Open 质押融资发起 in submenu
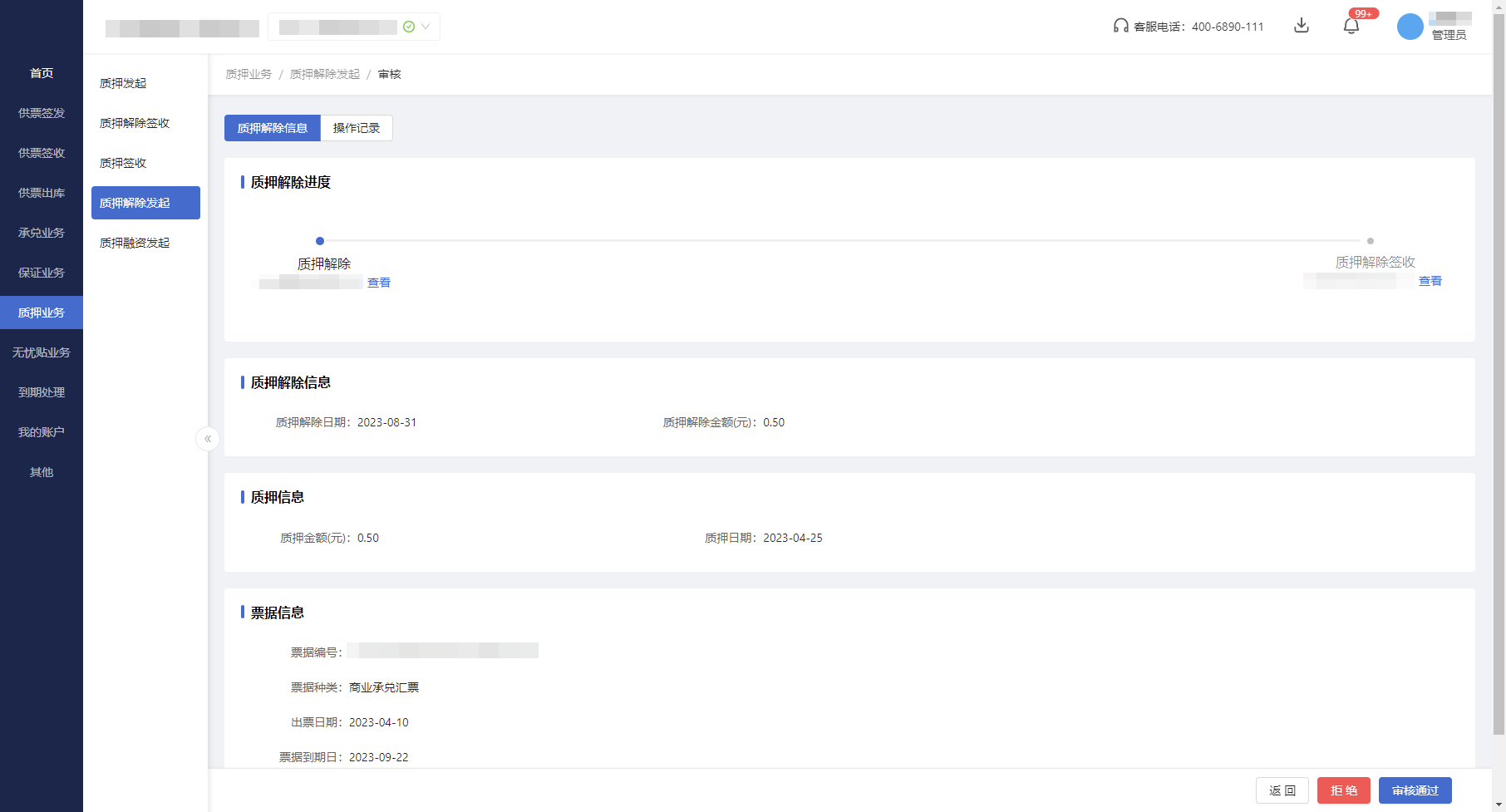 coord(135,243)
